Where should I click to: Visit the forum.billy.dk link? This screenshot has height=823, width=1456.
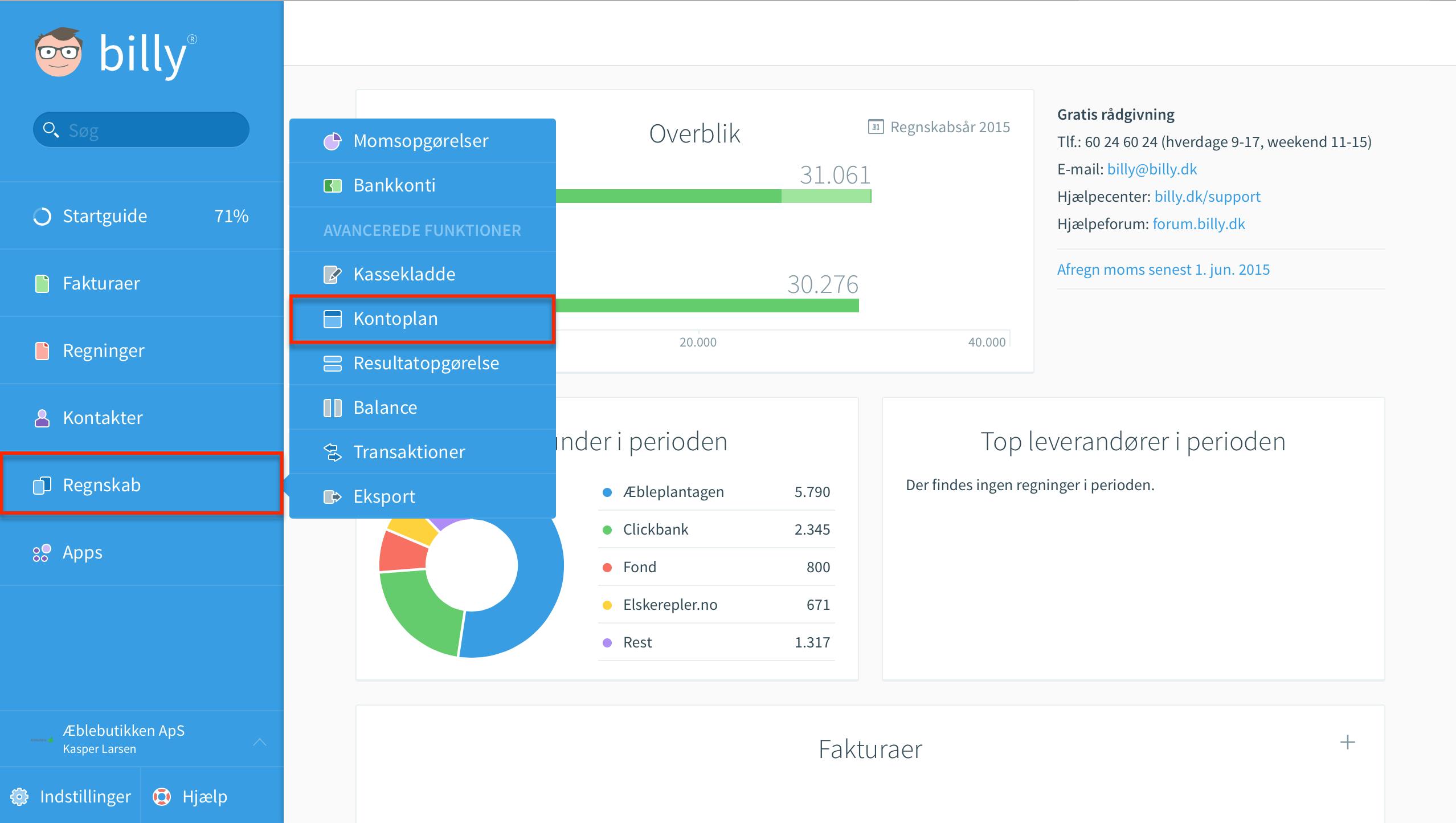pos(1199,224)
